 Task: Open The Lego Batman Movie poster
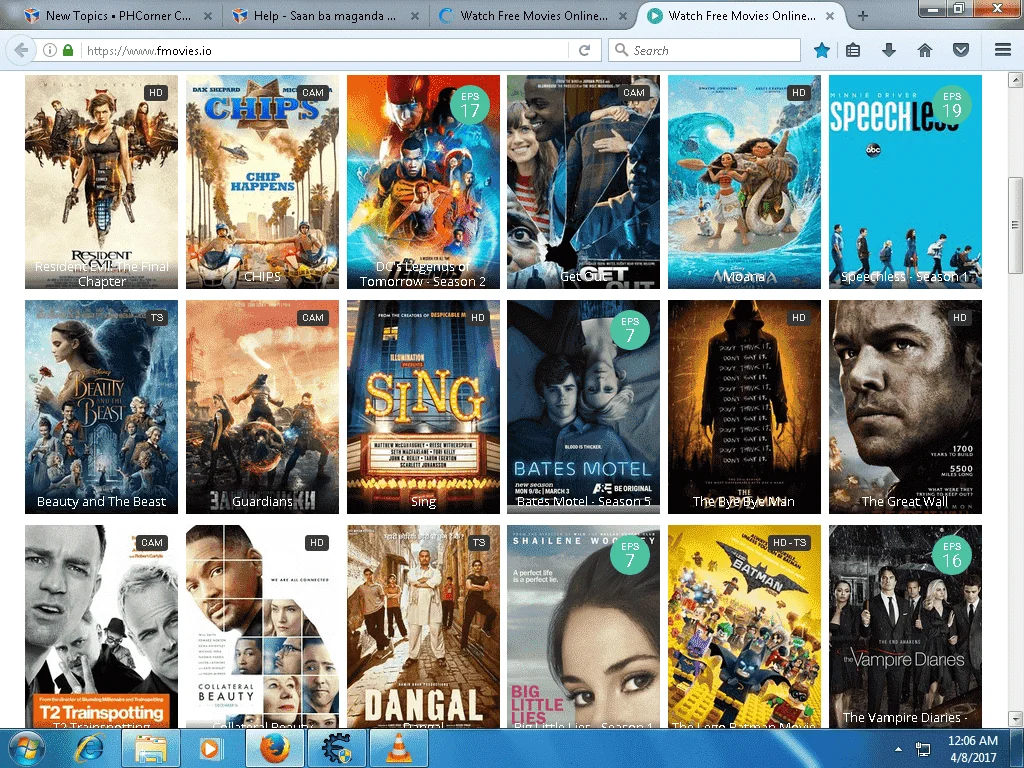coord(744,626)
